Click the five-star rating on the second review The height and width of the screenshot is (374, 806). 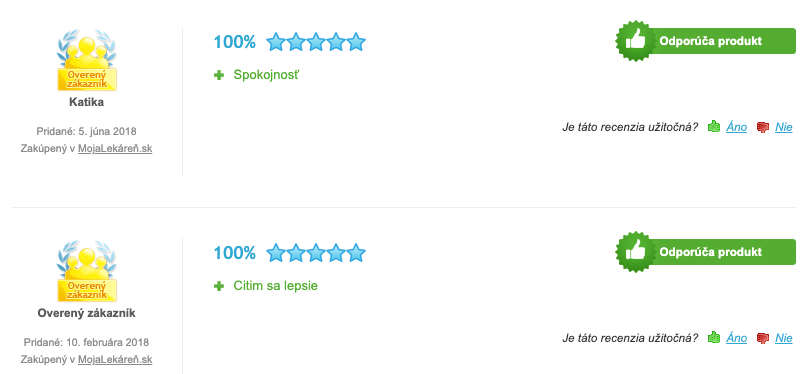click(x=316, y=253)
